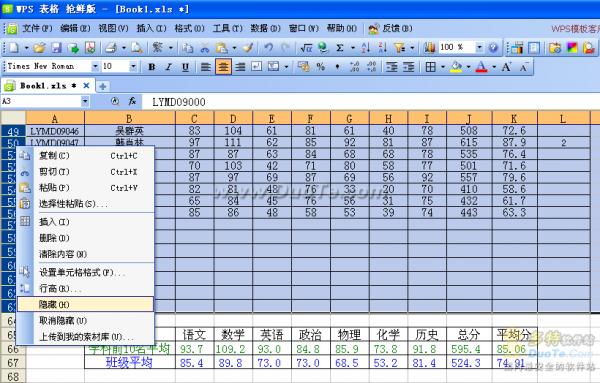Click the Sort descending icon
Viewport: 600px width, 383px height.
click(382, 47)
